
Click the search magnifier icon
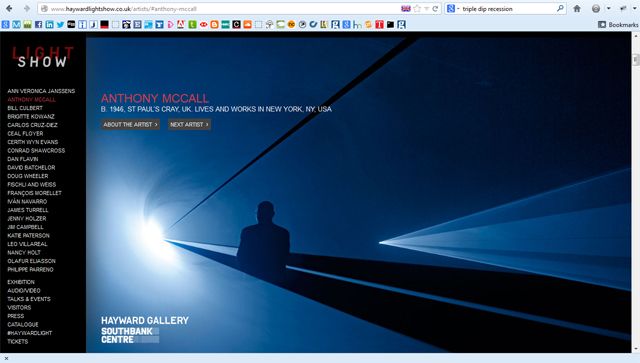(x=560, y=8)
